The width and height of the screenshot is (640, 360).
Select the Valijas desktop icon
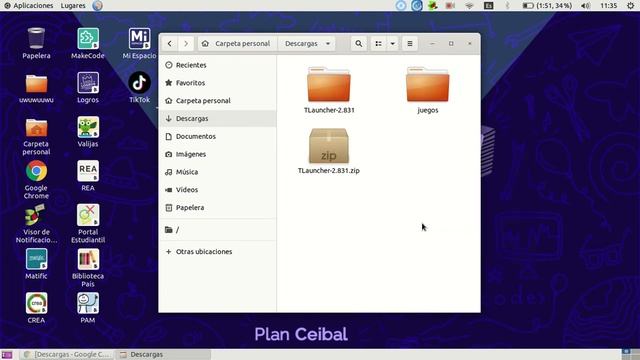tap(88, 131)
